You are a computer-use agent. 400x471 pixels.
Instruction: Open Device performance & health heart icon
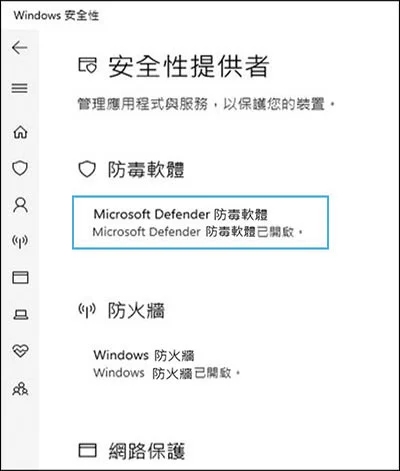coord(20,351)
